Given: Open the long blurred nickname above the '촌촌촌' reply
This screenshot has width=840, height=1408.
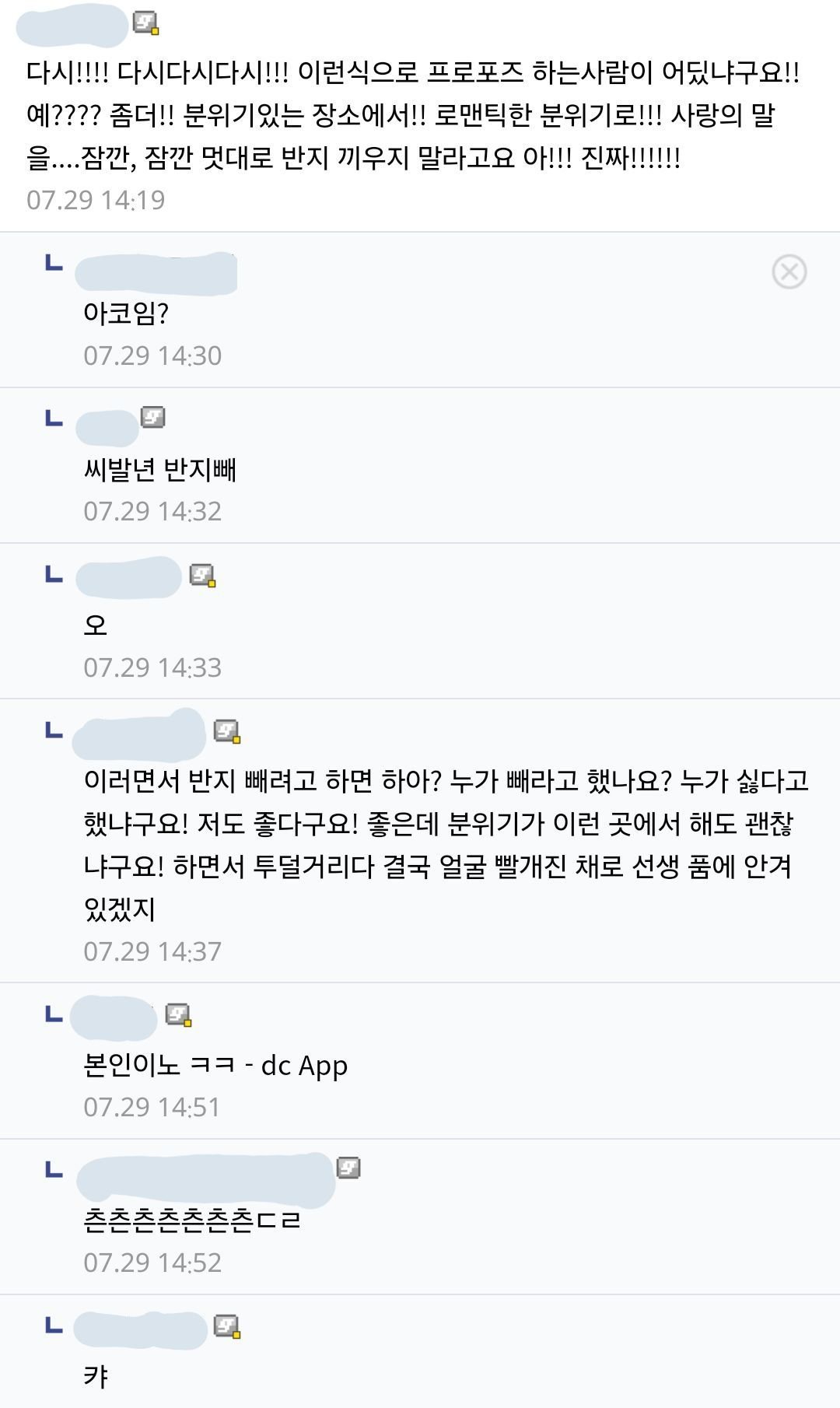Looking at the screenshot, I should pos(205,1179).
